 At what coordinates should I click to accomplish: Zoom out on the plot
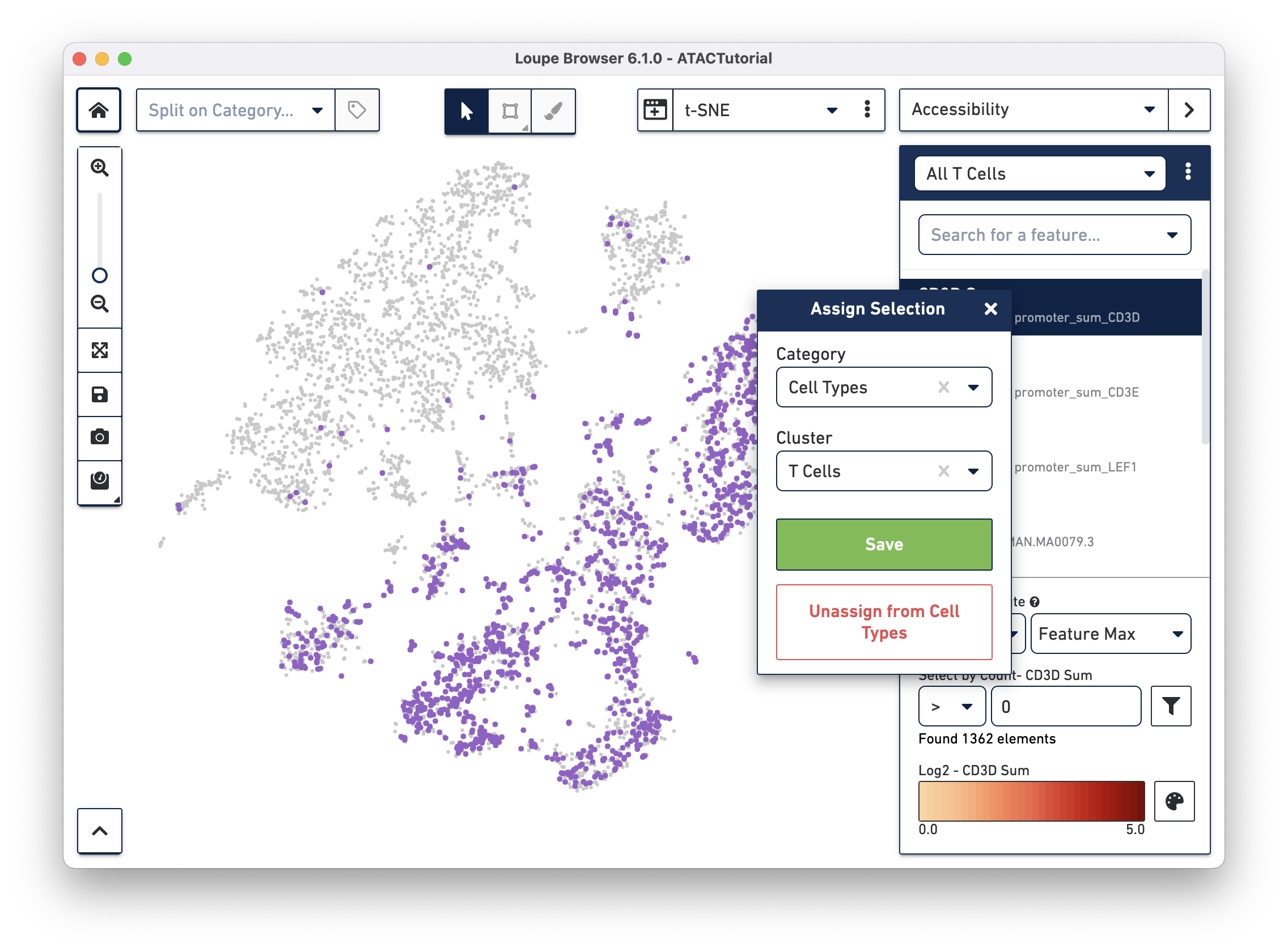click(x=100, y=304)
